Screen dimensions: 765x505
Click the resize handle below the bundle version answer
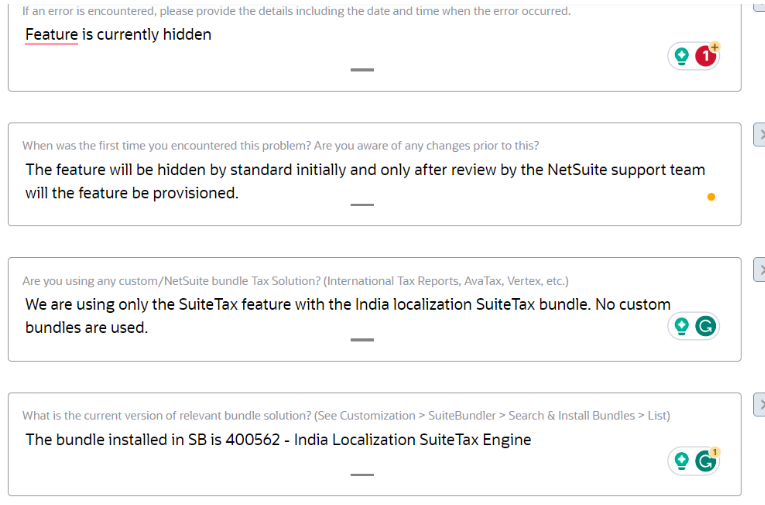pyautogui.click(x=362, y=474)
